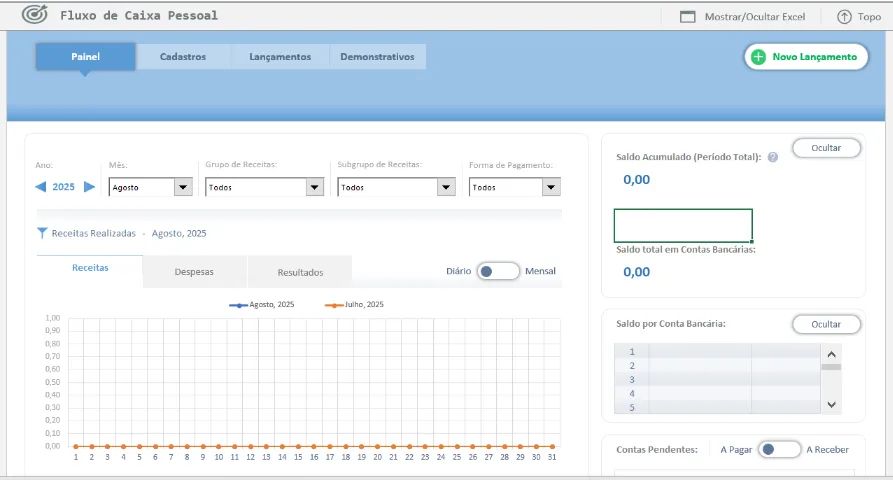Viewport: 893px width, 480px height.
Task: Click the help question mark icon
Action: 773,157
